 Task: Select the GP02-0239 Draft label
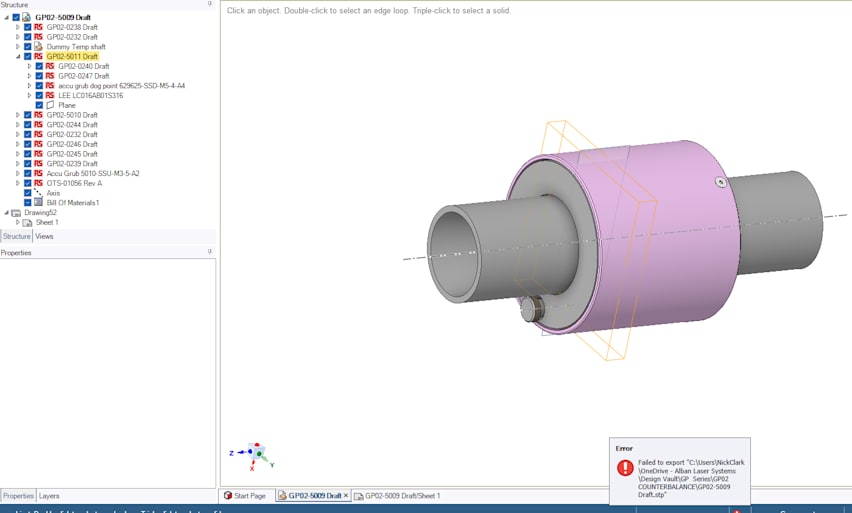coord(72,164)
